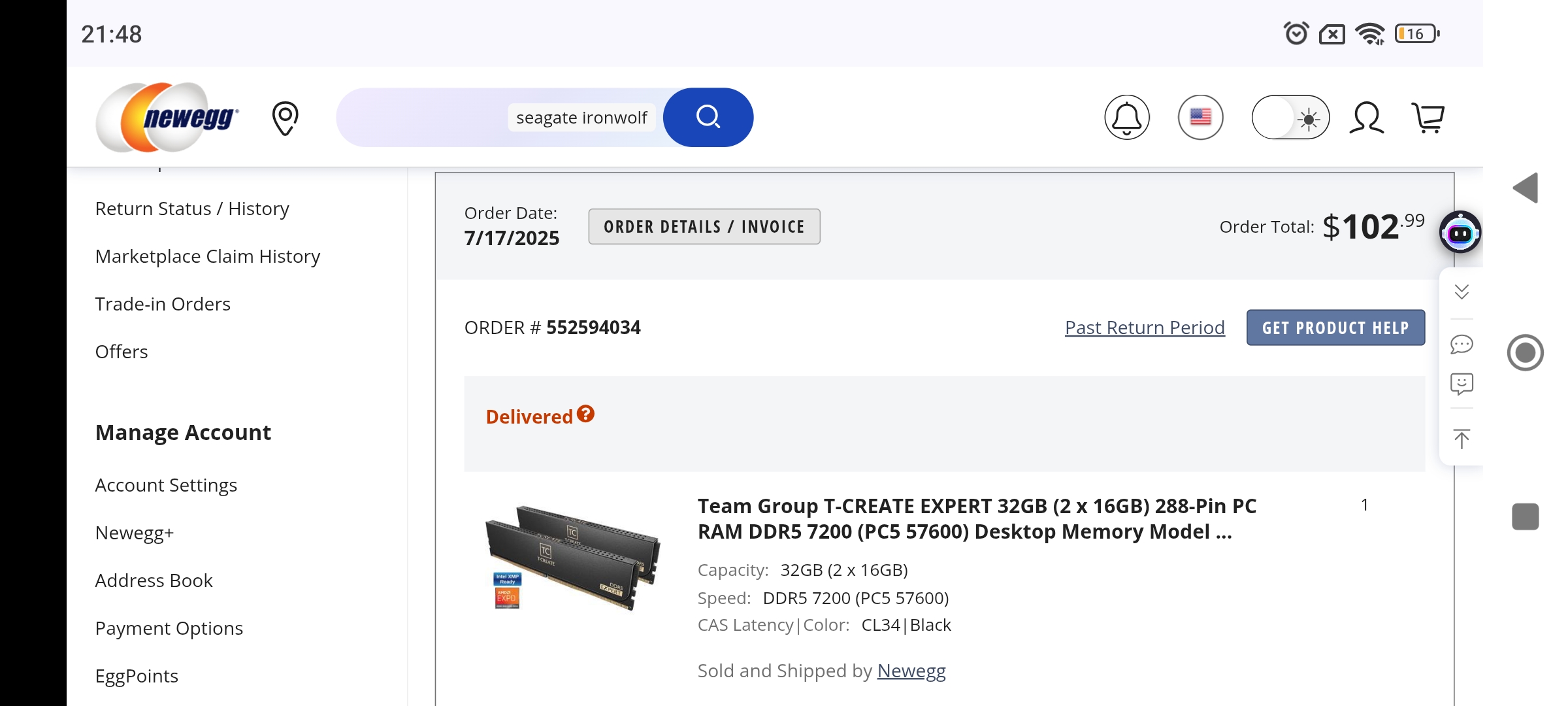Click the Delivered status help question mark
Image resolution: width=1568 pixels, height=706 pixels.
(585, 414)
